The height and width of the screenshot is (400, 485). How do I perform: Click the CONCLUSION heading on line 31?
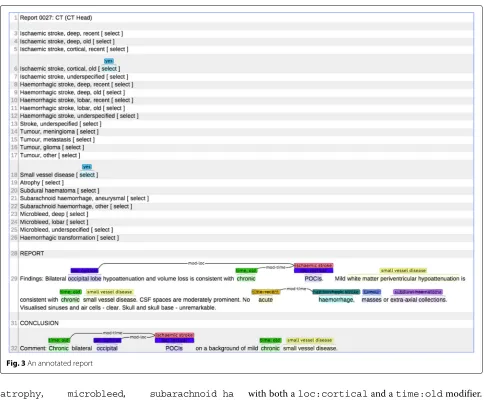pyautogui.click(x=39, y=323)
